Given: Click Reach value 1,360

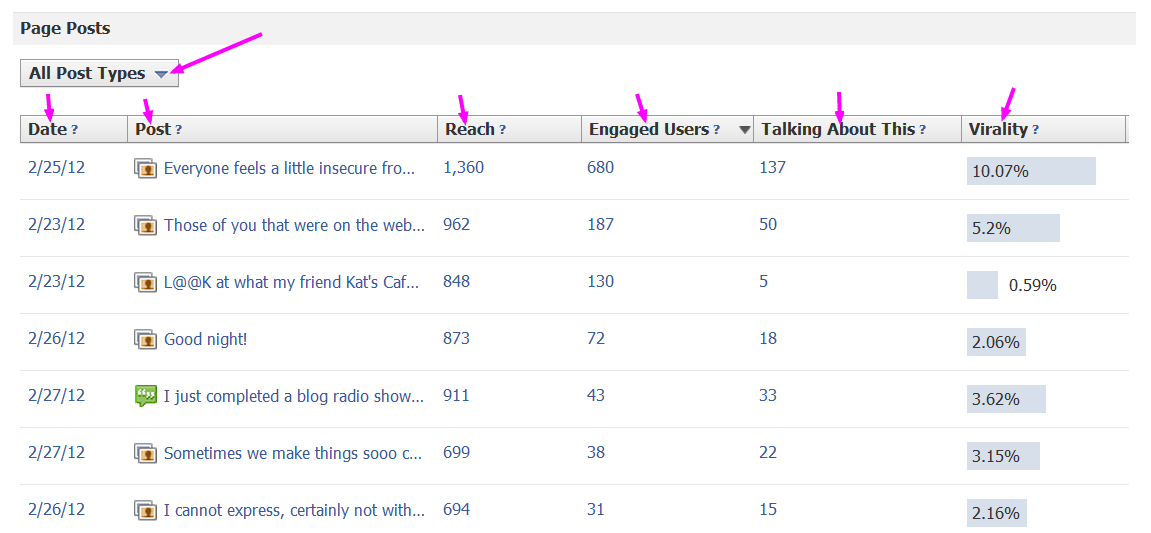Looking at the screenshot, I should 464,167.
